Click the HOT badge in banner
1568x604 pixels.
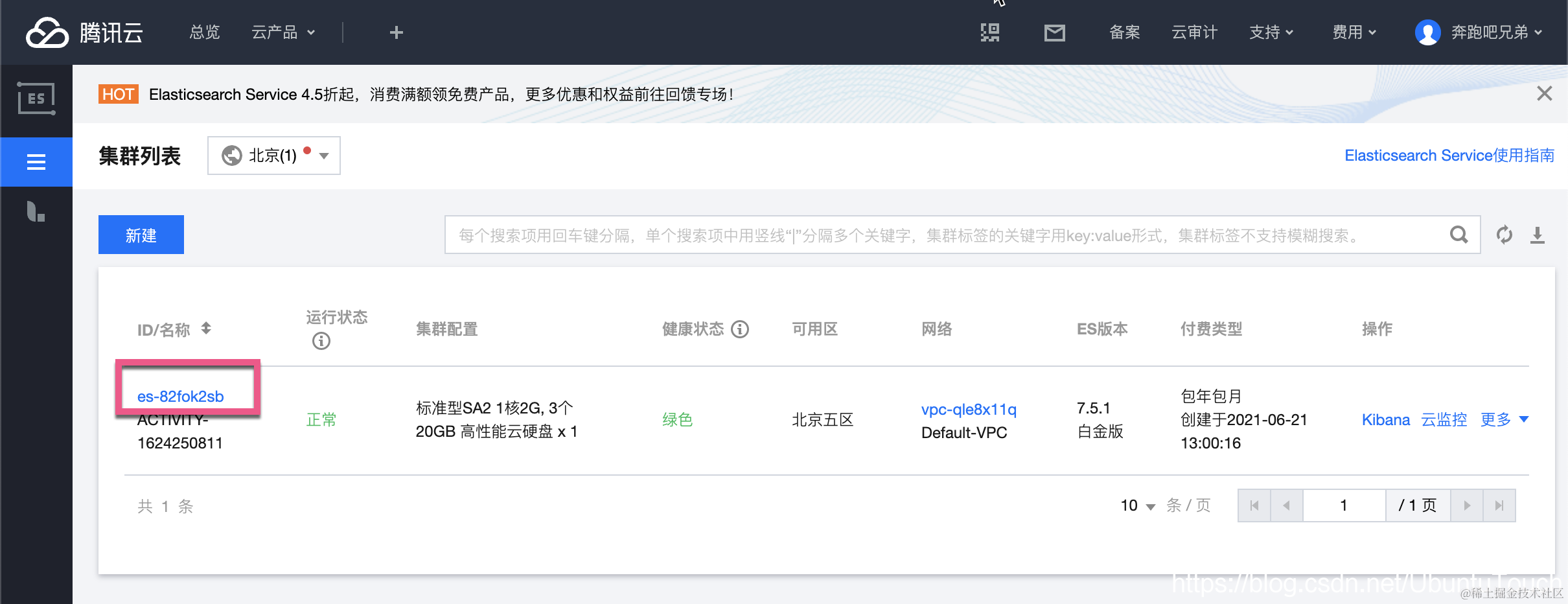(118, 95)
